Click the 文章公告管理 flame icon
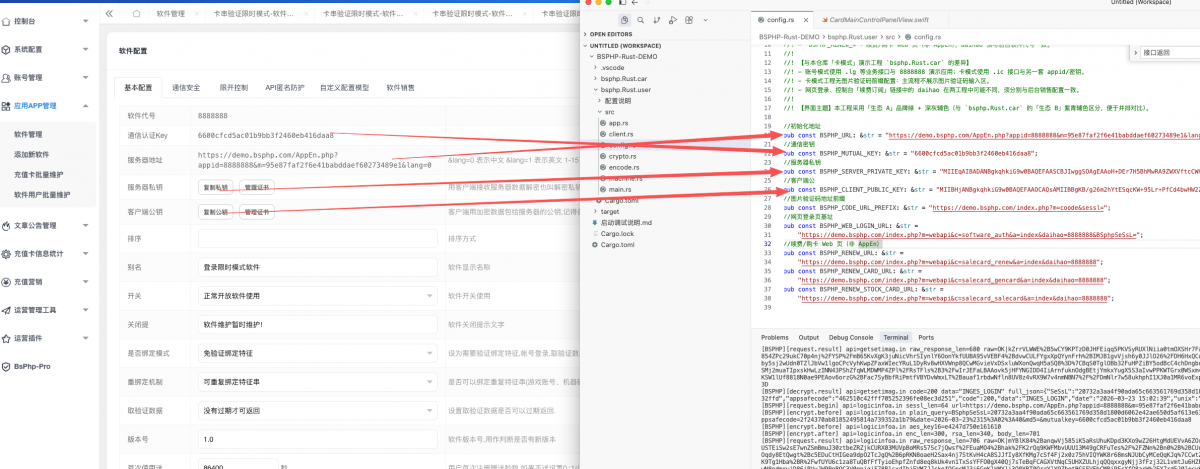This screenshot has width=1200, height=469. pos(7,226)
